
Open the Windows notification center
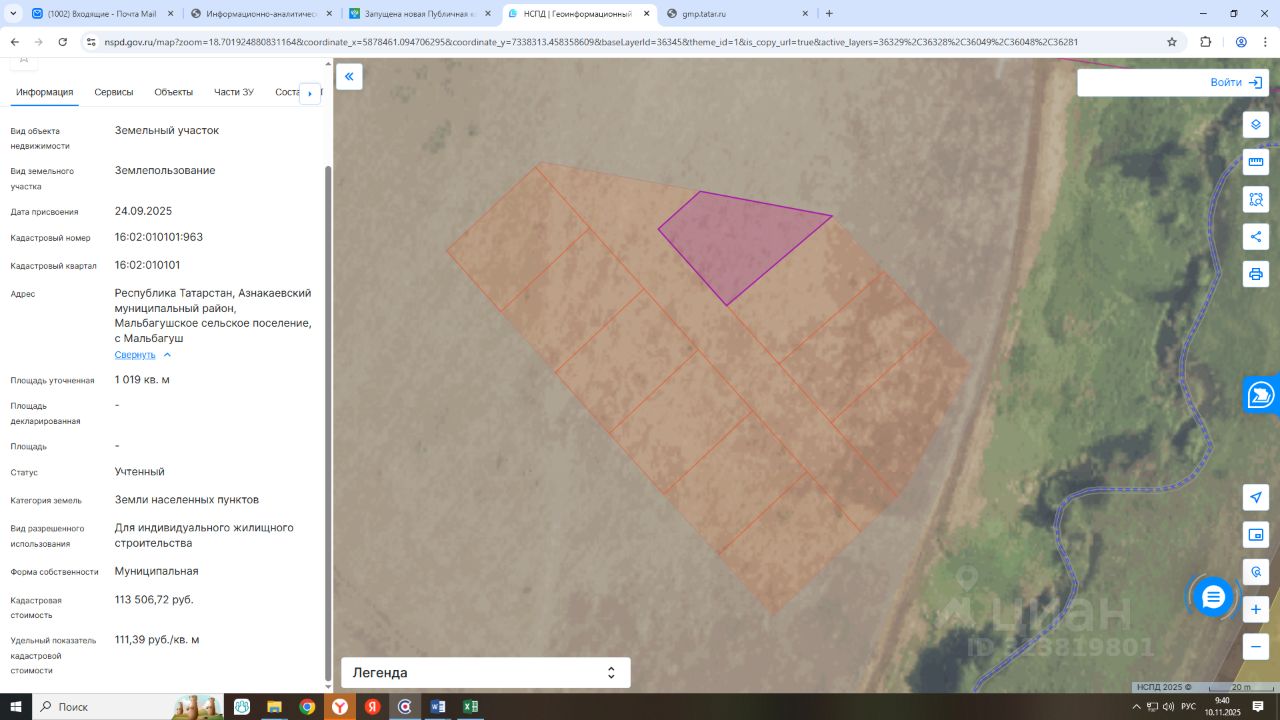click(x=1258, y=707)
